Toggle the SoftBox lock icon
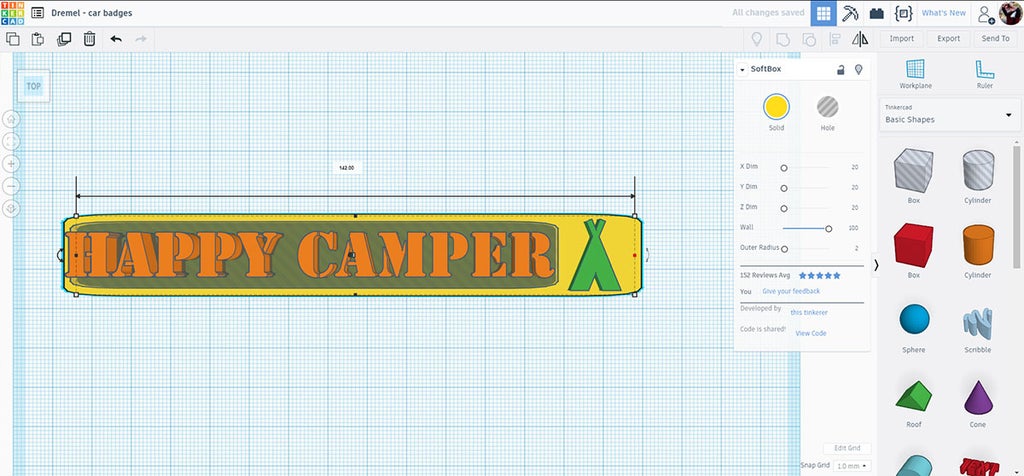1024x476 pixels. (x=840, y=70)
